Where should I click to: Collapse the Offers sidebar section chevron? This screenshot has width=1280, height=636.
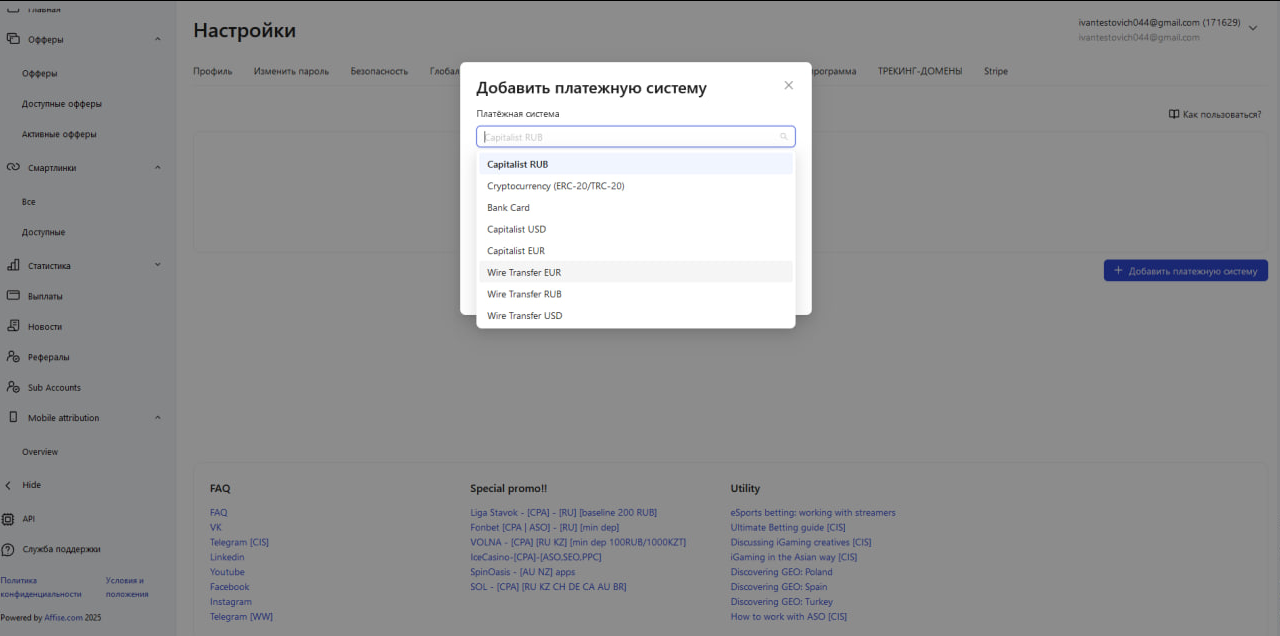(x=158, y=39)
